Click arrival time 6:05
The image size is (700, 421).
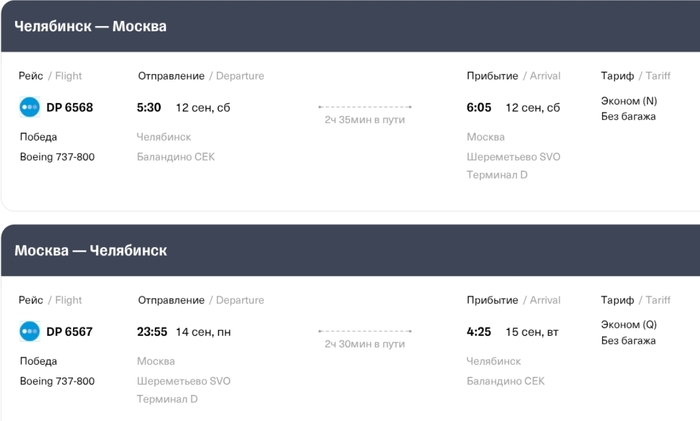pos(479,107)
